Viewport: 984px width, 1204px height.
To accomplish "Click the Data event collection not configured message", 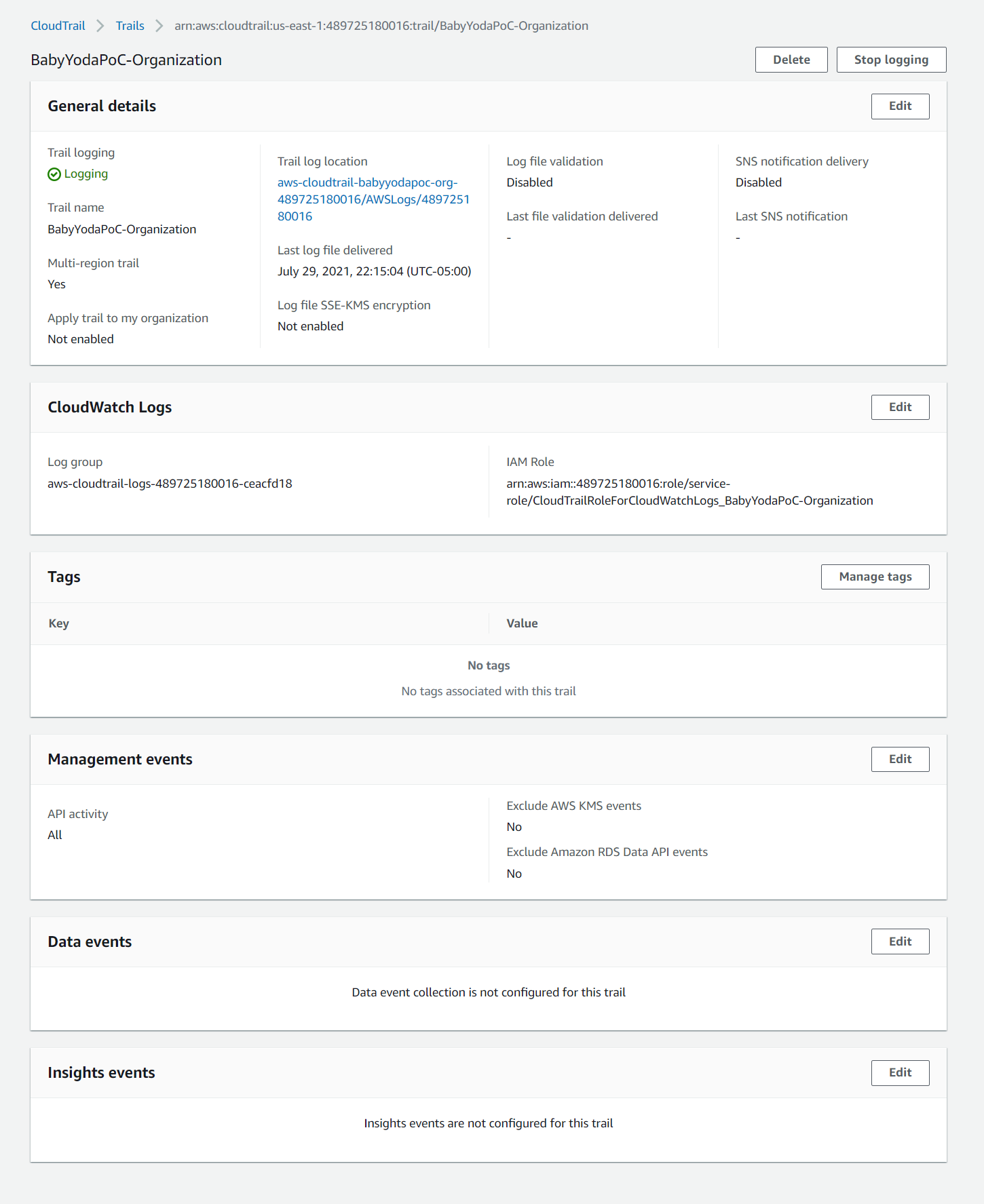I will click(489, 992).
